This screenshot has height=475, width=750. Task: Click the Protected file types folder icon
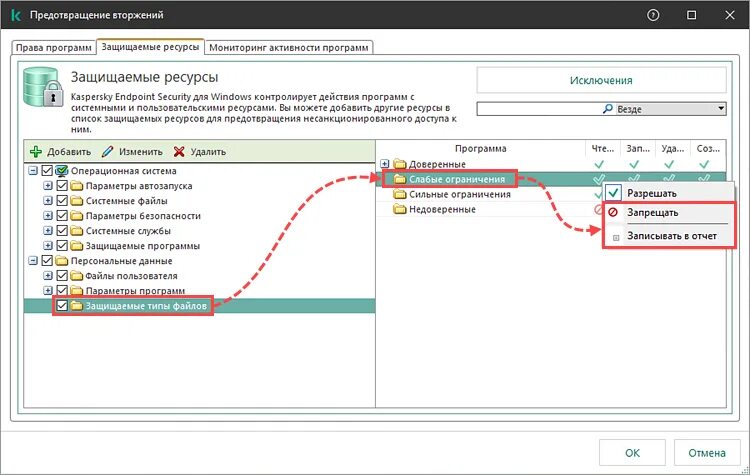[x=77, y=305]
